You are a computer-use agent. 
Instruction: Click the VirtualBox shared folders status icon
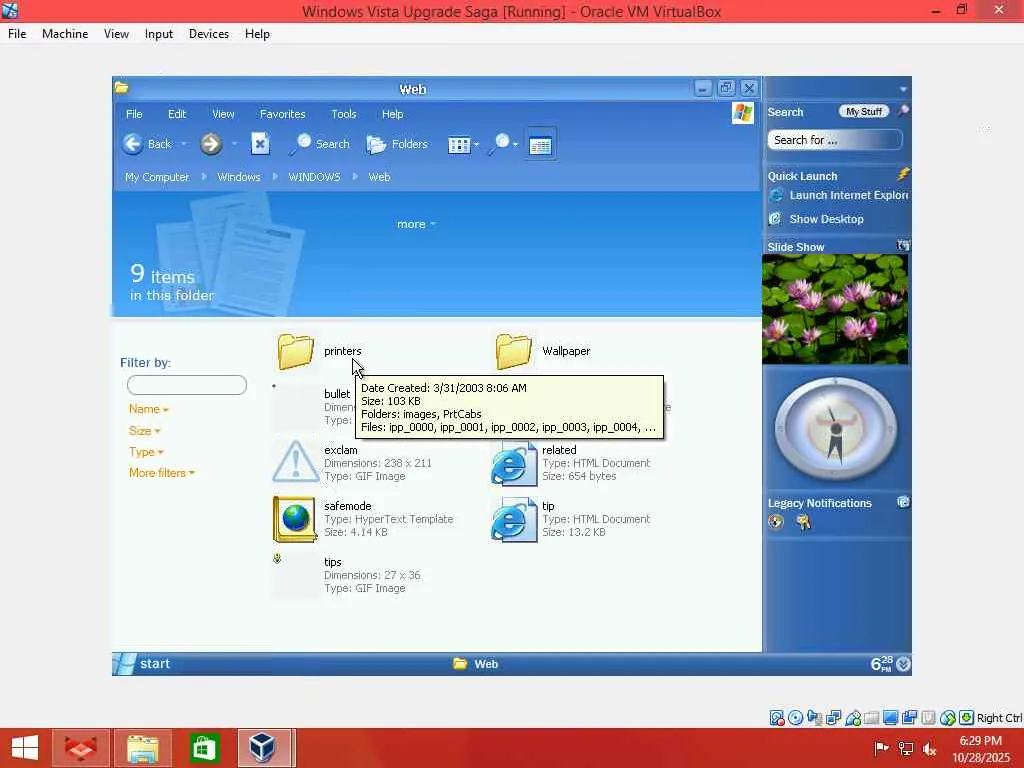pyautogui.click(x=871, y=718)
